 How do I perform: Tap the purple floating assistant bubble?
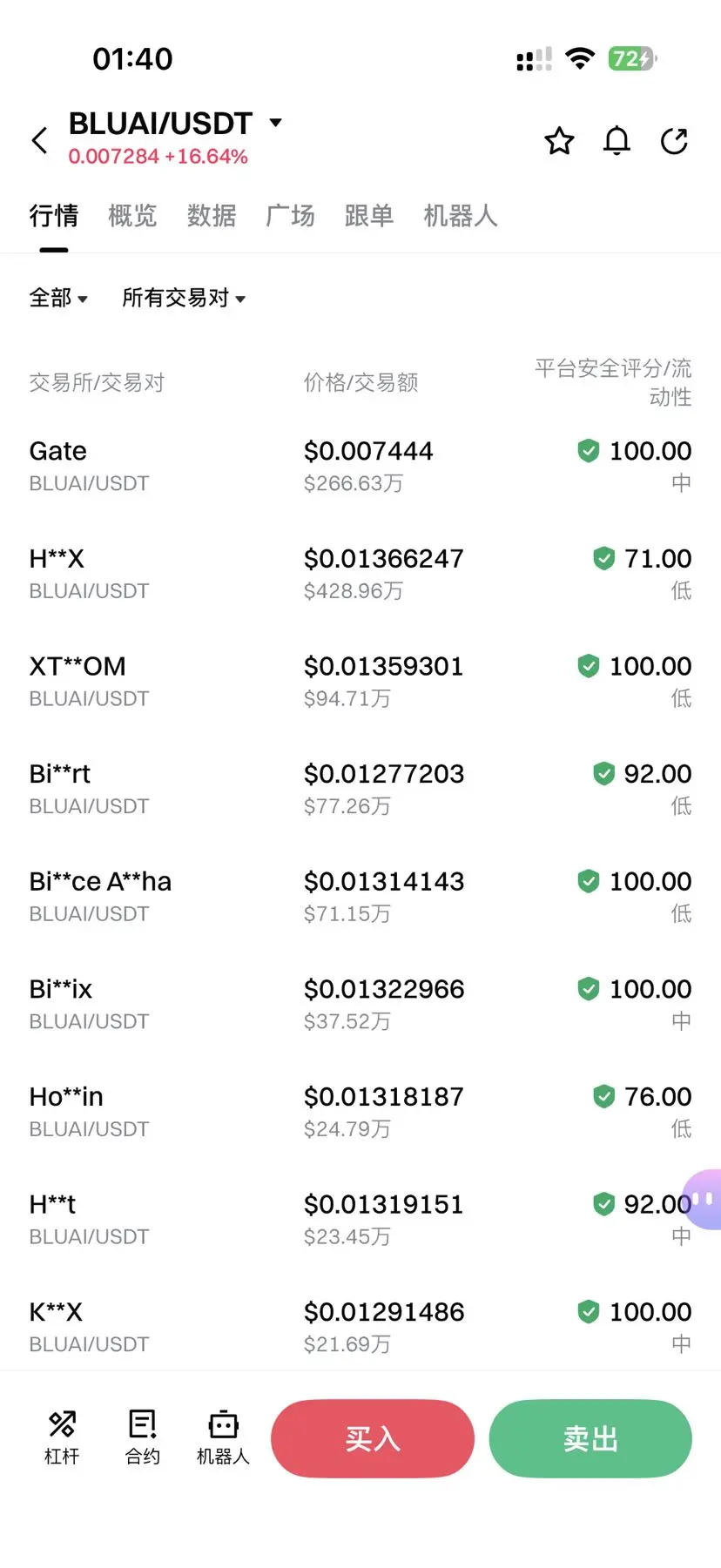pos(702,1200)
